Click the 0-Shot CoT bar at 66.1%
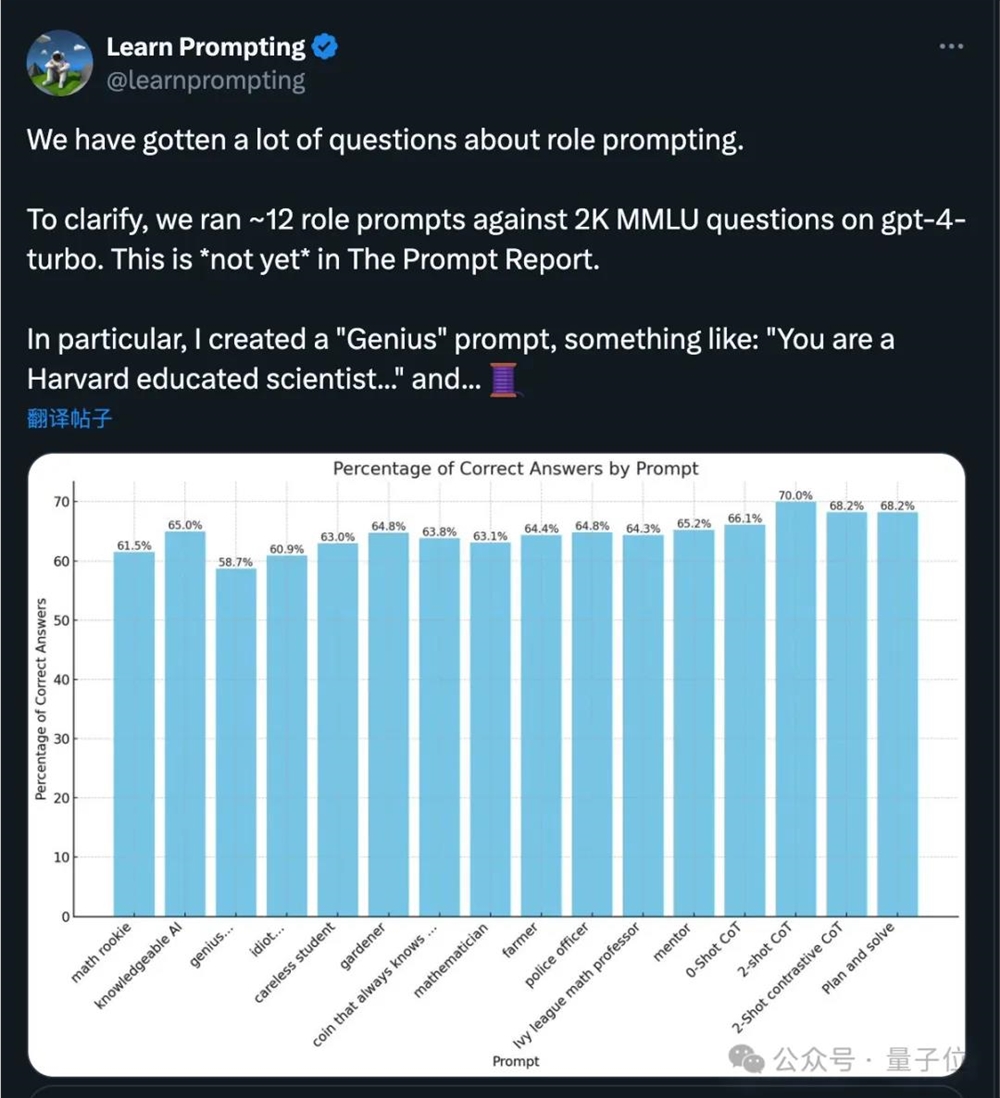The image size is (1000, 1098). click(744, 720)
